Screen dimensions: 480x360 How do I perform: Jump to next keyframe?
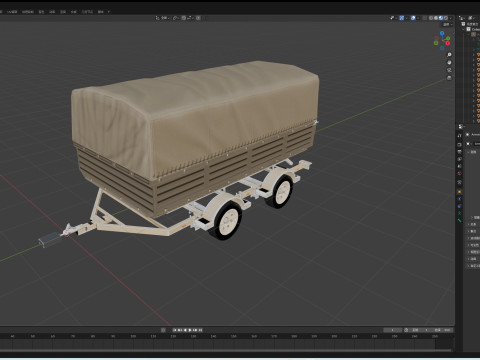coord(195,330)
